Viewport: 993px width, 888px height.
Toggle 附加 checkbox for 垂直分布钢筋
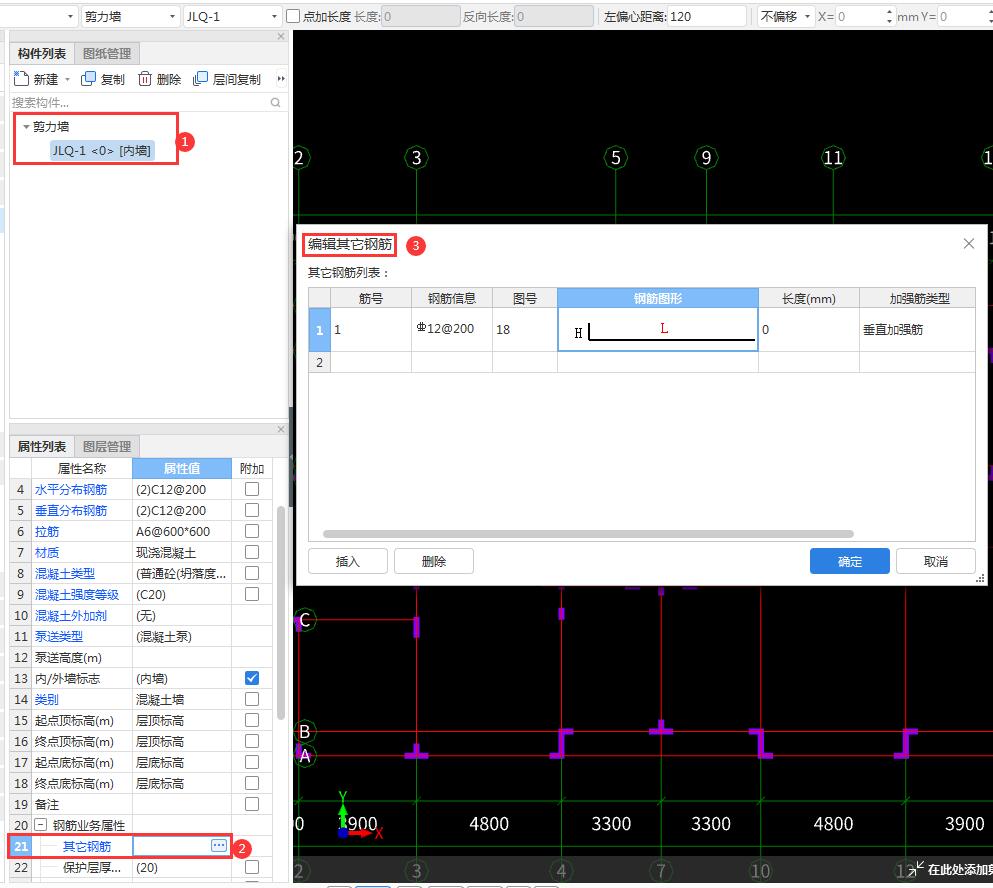click(x=252, y=510)
